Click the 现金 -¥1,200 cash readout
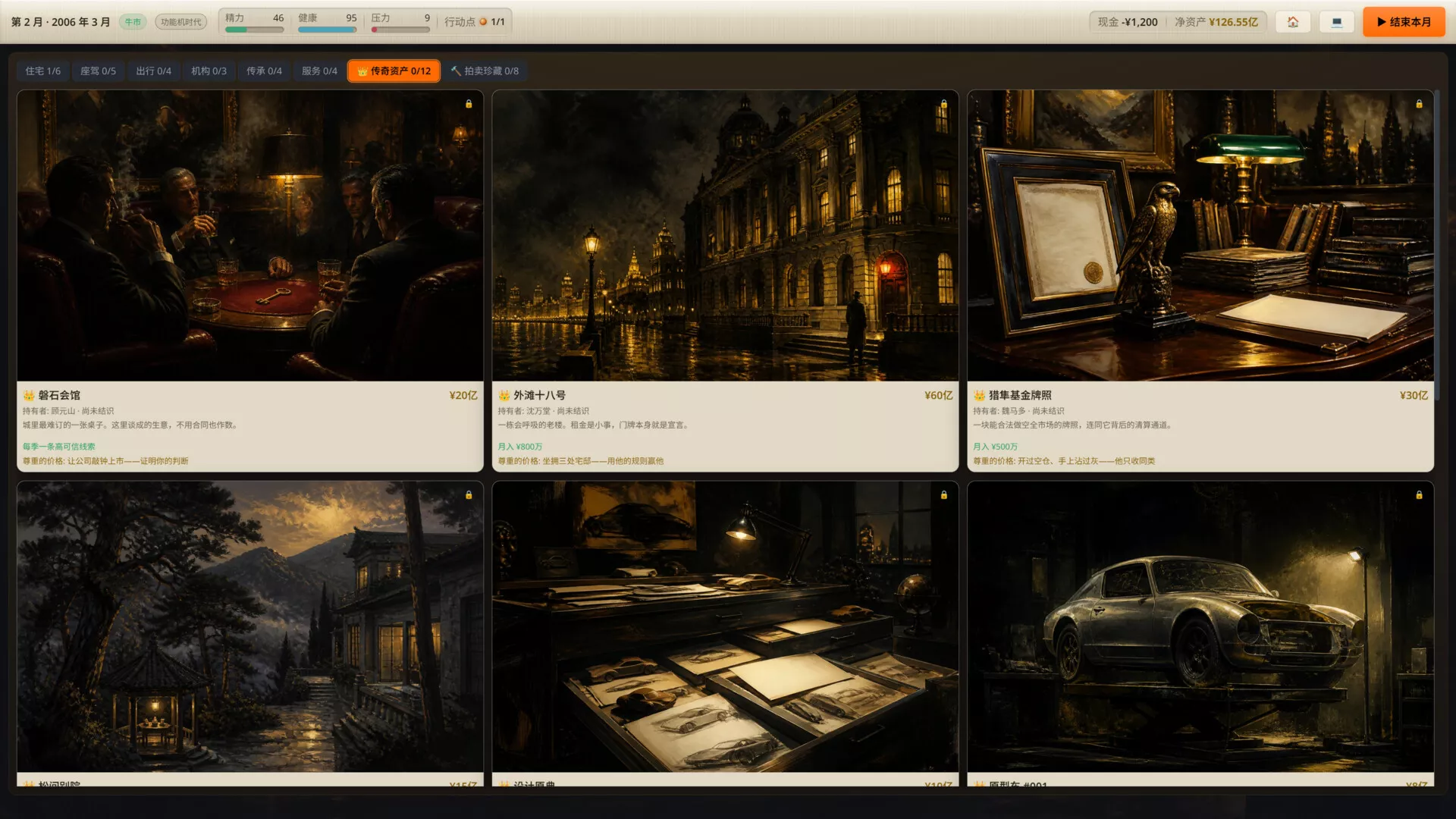The width and height of the screenshot is (1456, 819). (x=1128, y=22)
